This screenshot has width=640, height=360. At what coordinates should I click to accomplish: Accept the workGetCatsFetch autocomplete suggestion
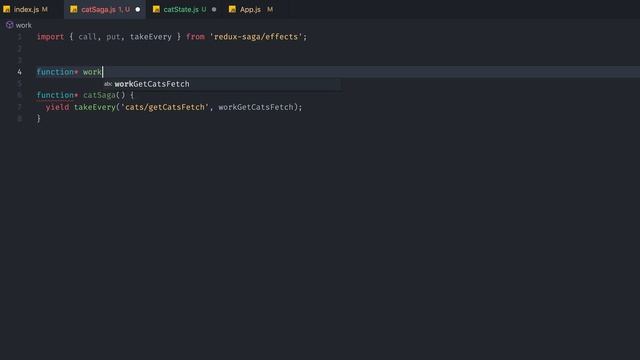[222, 84]
